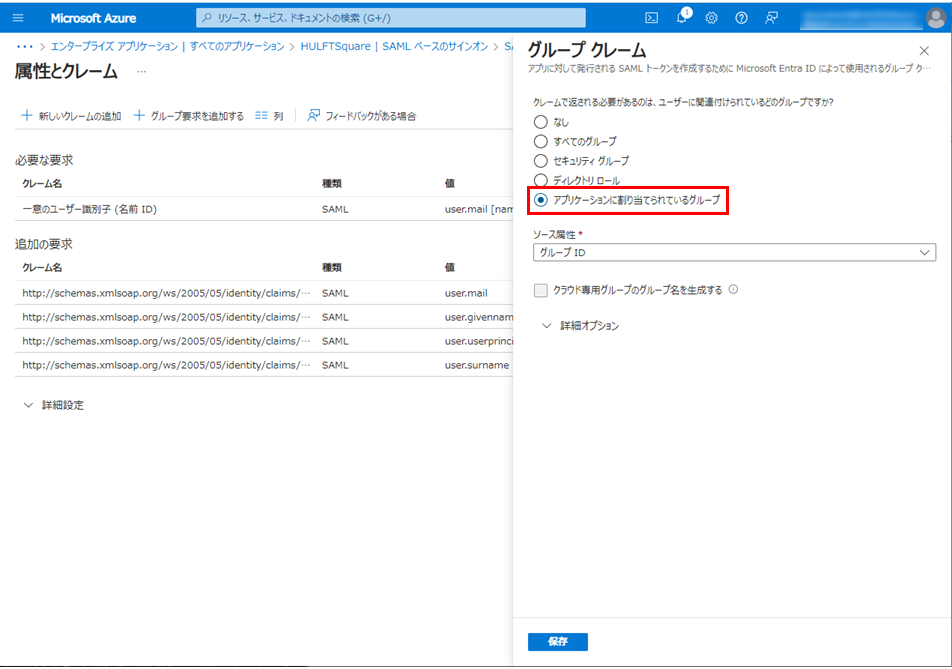This screenshot has width=952, height=669.
Task: Expand the 詳細設定 section
Action: 54,405
